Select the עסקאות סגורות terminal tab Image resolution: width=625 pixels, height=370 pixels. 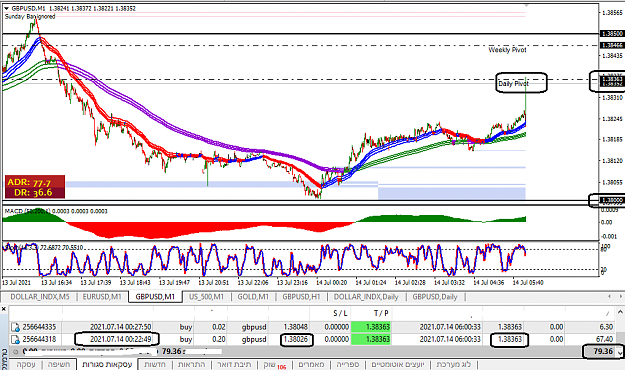[107, 364]
